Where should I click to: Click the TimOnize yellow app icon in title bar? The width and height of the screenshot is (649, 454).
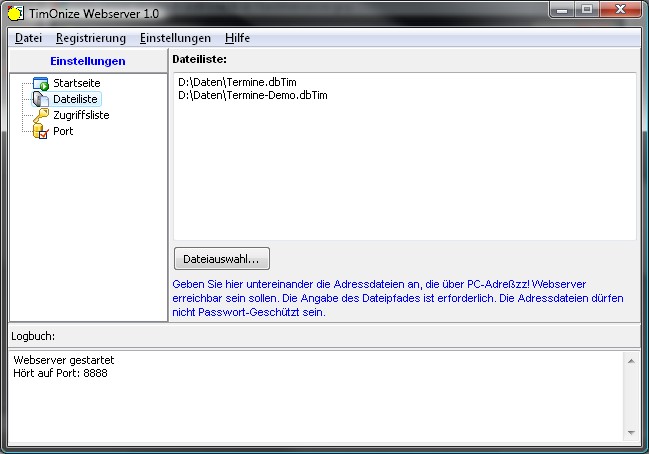(x=15, y=13)
